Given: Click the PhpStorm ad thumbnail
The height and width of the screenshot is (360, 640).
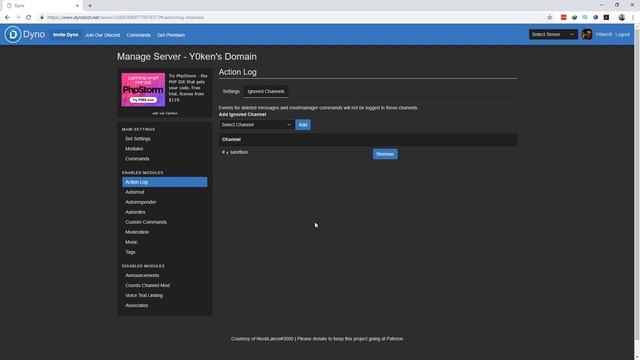Looking at the screenshot, I should 143,90.
